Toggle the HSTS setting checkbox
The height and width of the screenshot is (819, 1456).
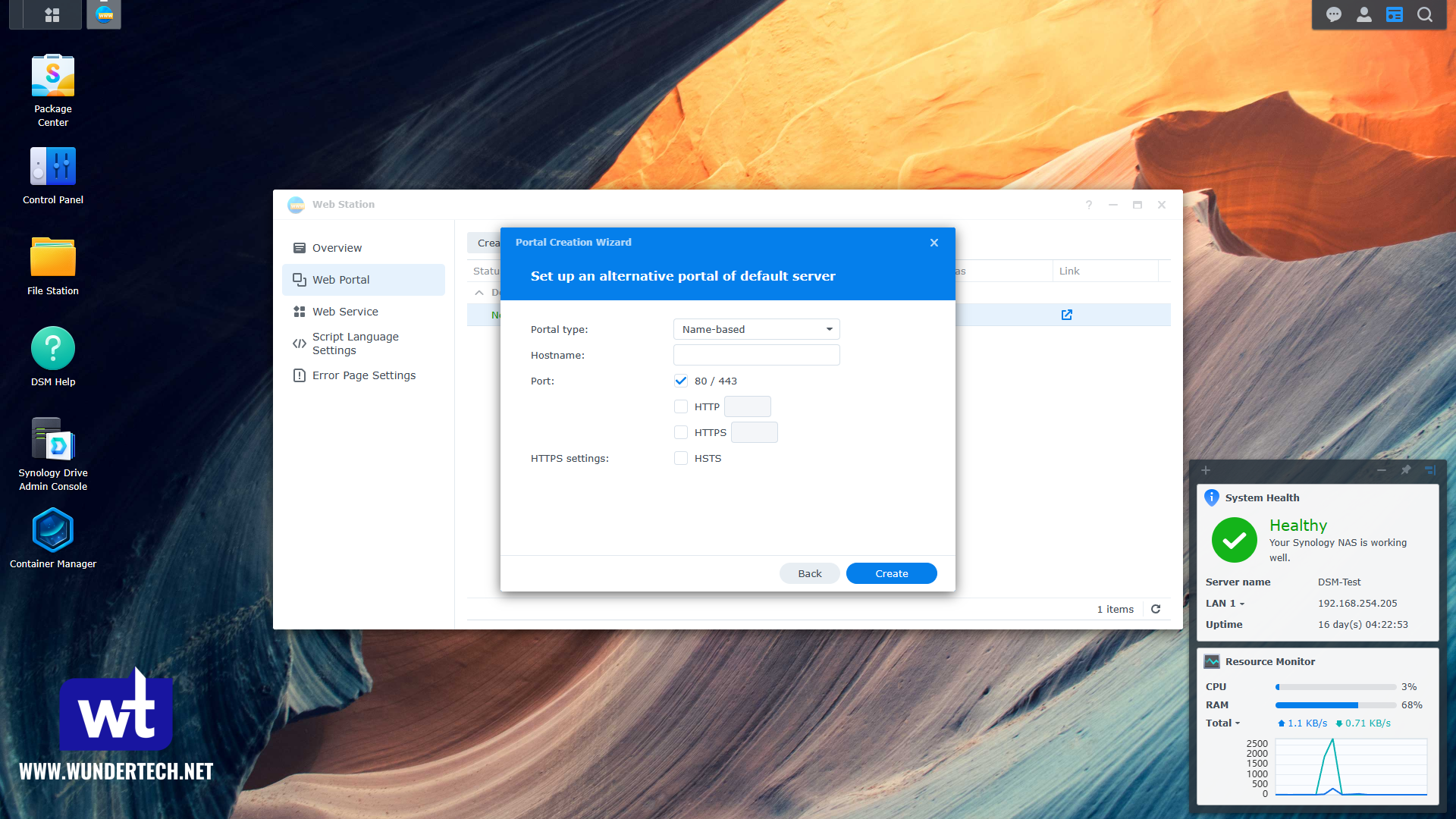coord(681,458)
